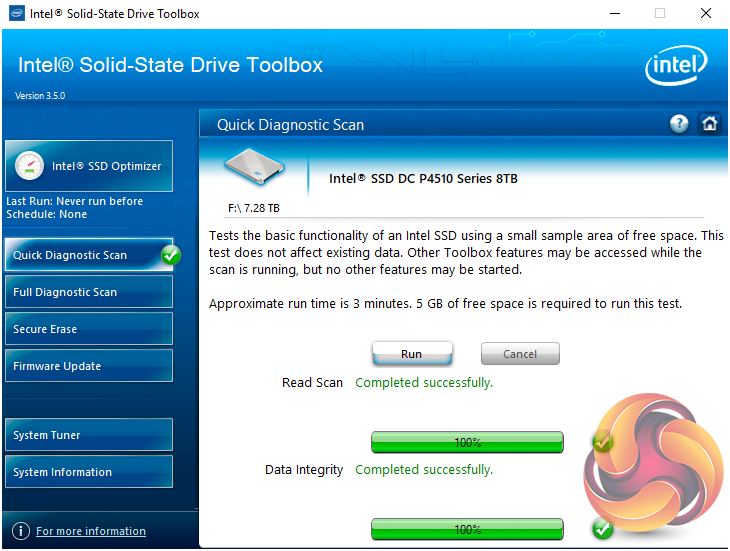Image resolution: width=730 pixels, height=551 pixels.
Task: Open System Tuner
Action: pyautogui.click(x=89, y=435)
